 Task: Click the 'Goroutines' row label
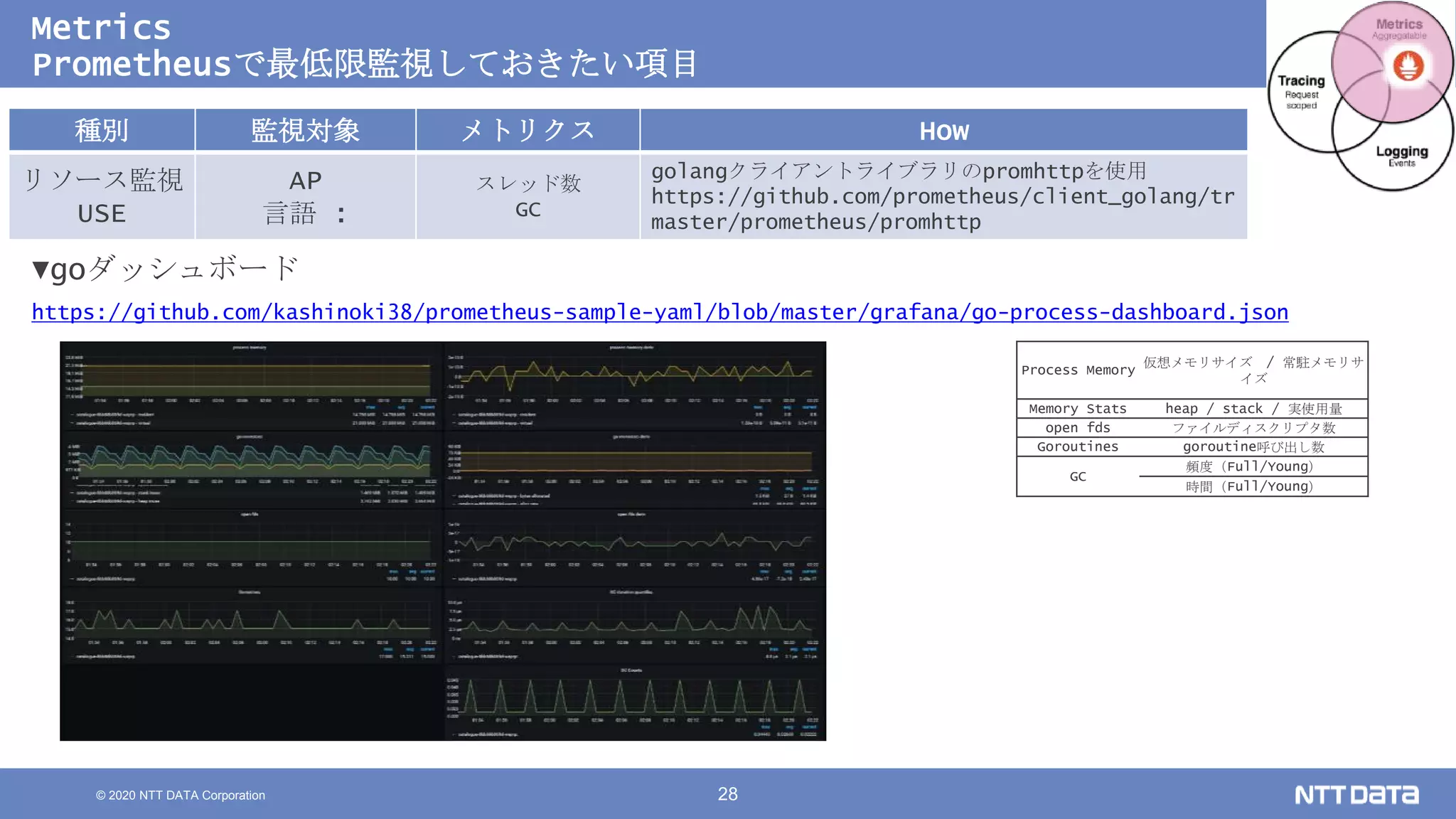1078,447
